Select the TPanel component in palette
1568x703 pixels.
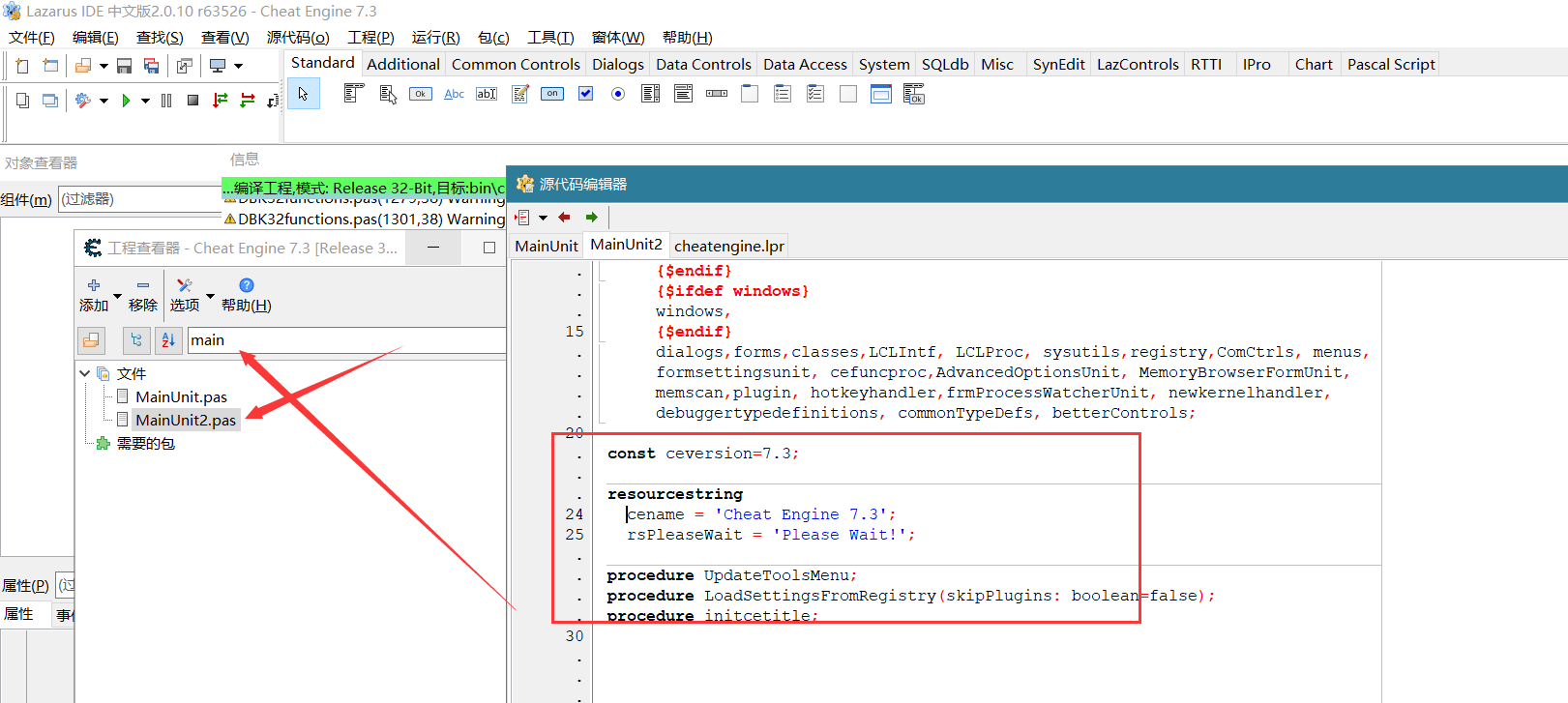[x=848, y=94]
